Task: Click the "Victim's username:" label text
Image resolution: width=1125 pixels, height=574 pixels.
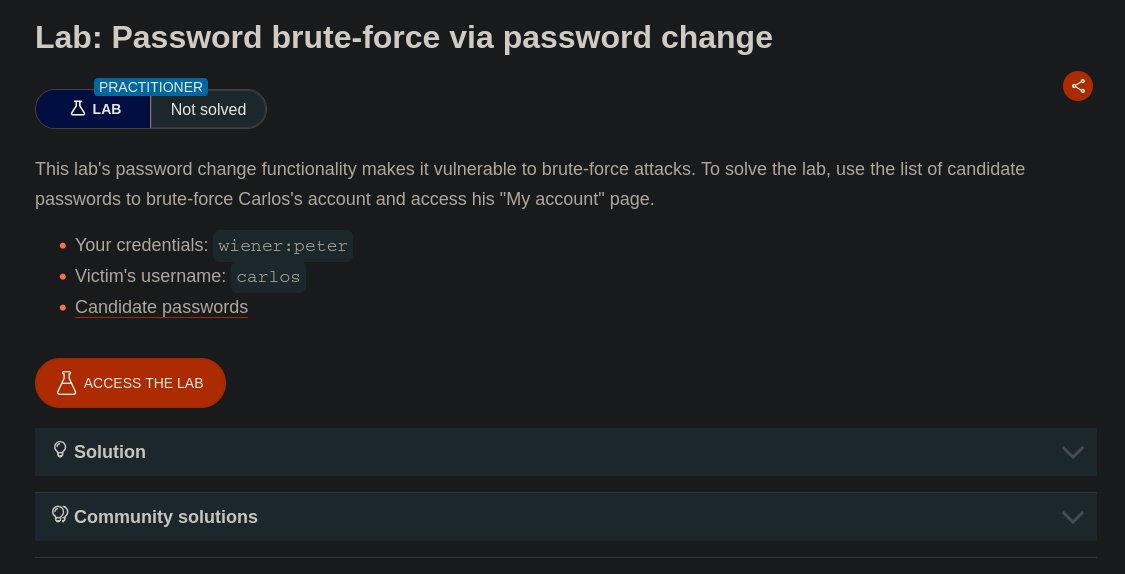Action: click(x=150, y=276)
